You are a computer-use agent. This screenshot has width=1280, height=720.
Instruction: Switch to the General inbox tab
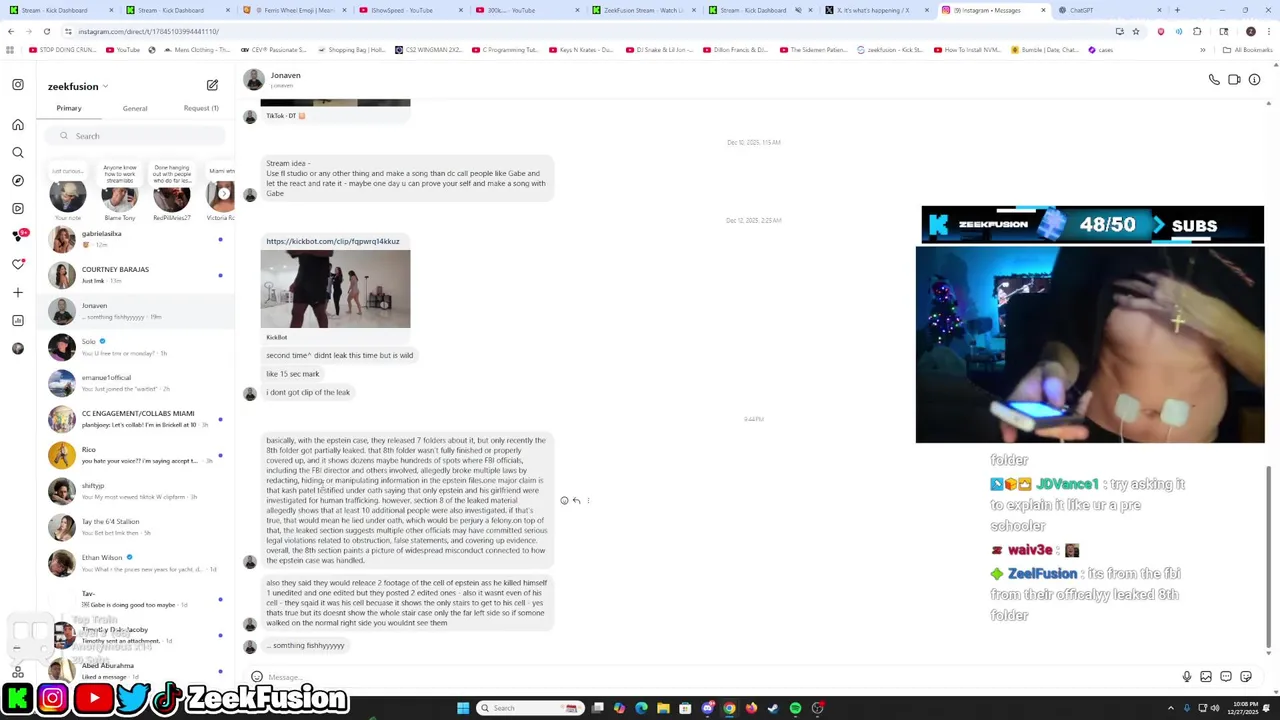(135, 108)
